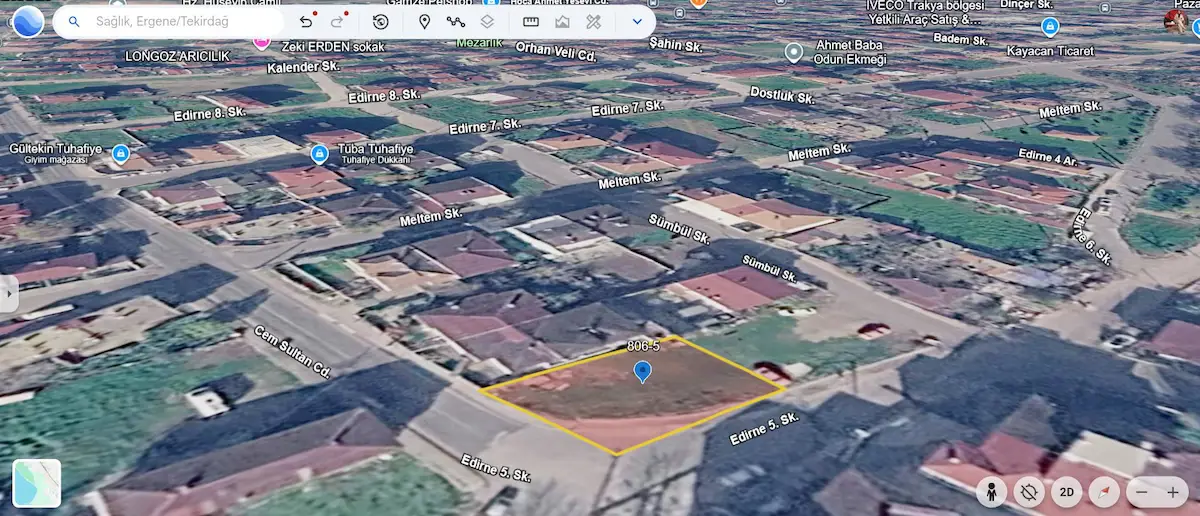Screen dimensions: 1200x516
Task: Redo the last action
Action: 338,21
